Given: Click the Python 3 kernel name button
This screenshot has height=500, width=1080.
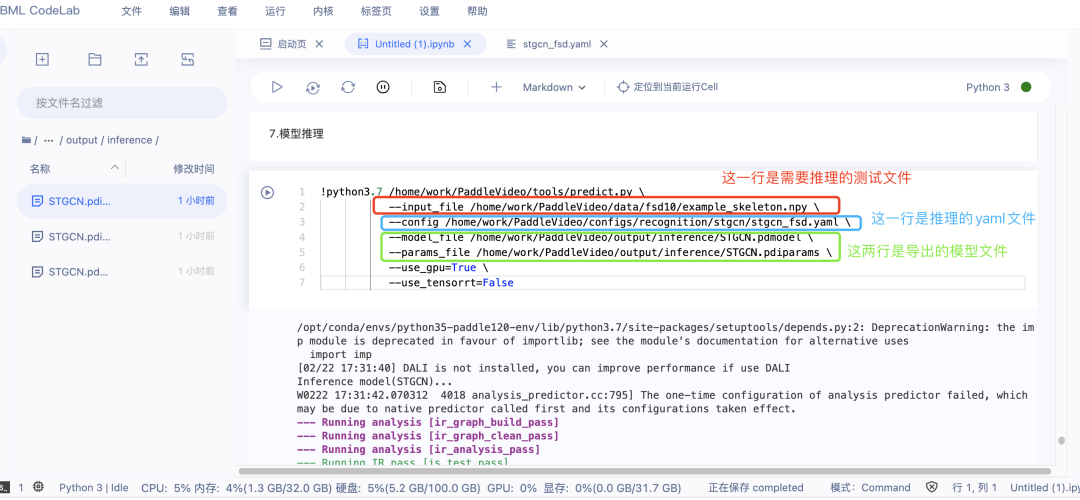Looking at the screenshot, I should pyautogui.click(x=988, y=87).
